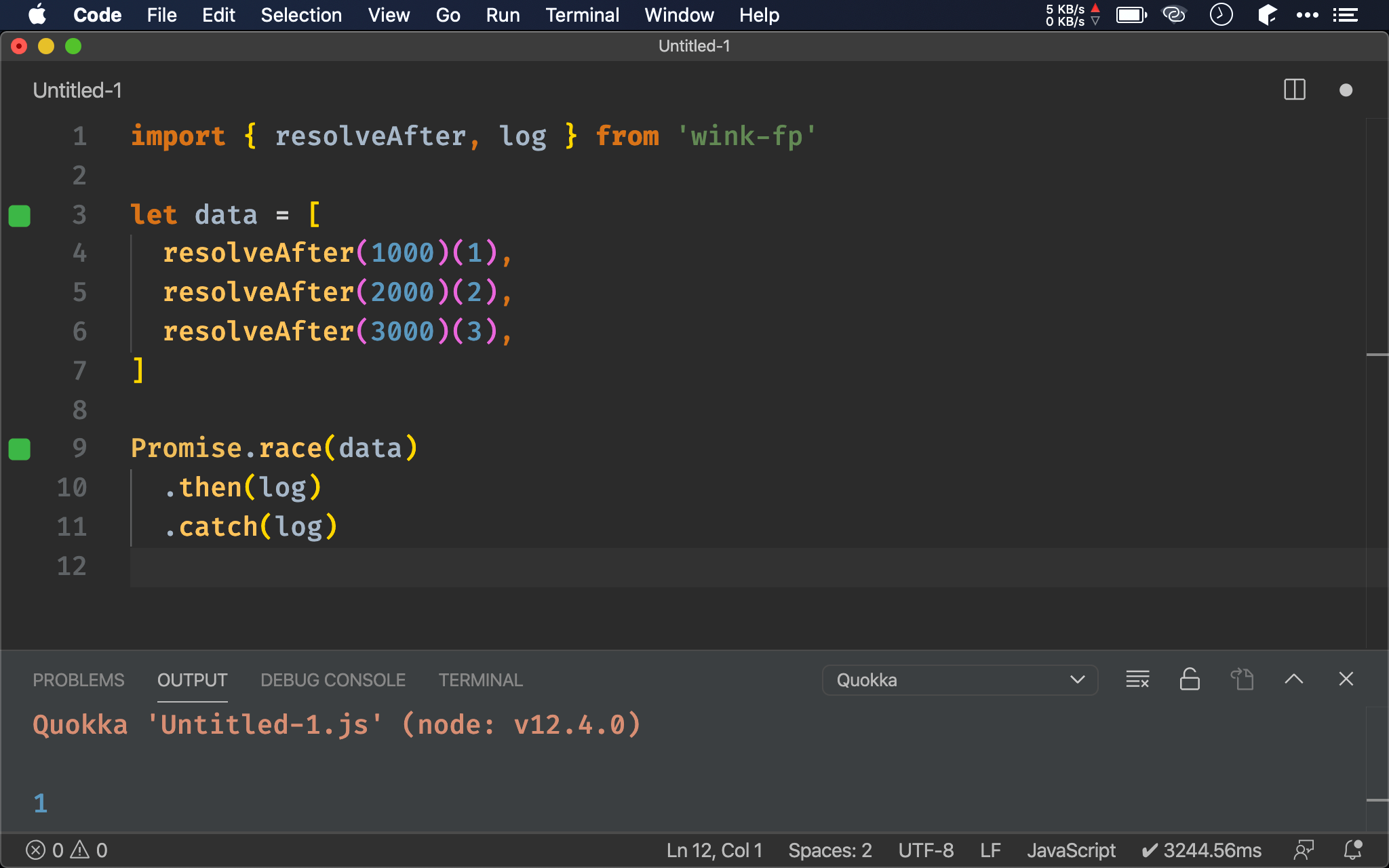Screen dimensions: 1389x868
Task: Click the open log in editor icon
Action: tap(1242, 679)
